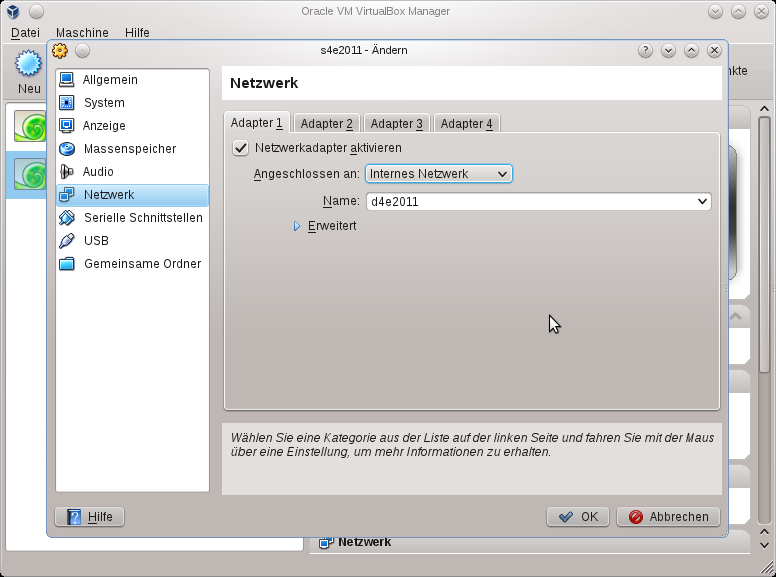The height and width of the screenshot is (577, 776).
Task: Click the Audio speaker icon
Action: coord(66,171)
